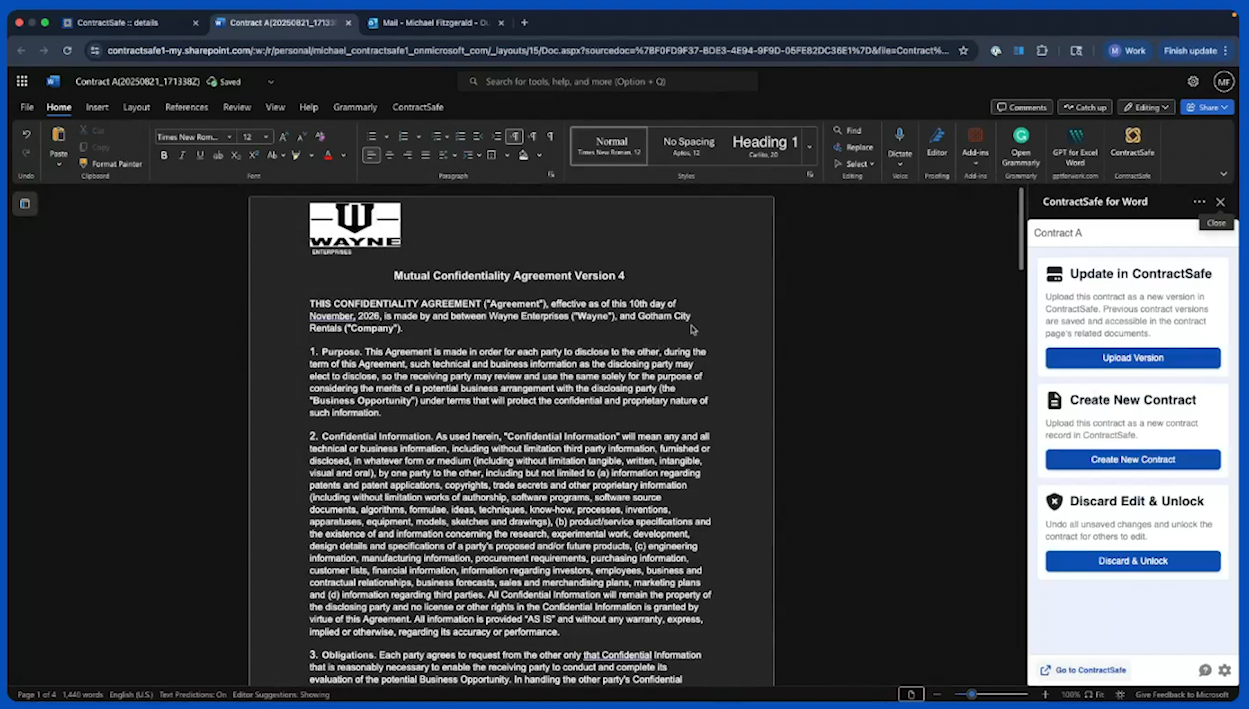Open the navigation pane icon beside the document
This screenshot has height=709, width=1249.
(x=25, y=204)
